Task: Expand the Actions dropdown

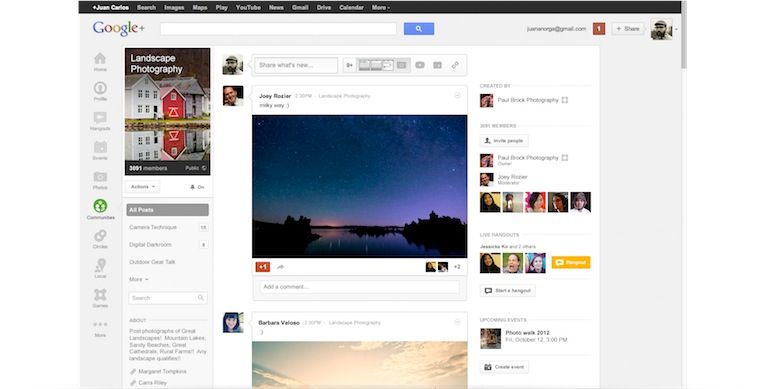Action: click(142, 187)
